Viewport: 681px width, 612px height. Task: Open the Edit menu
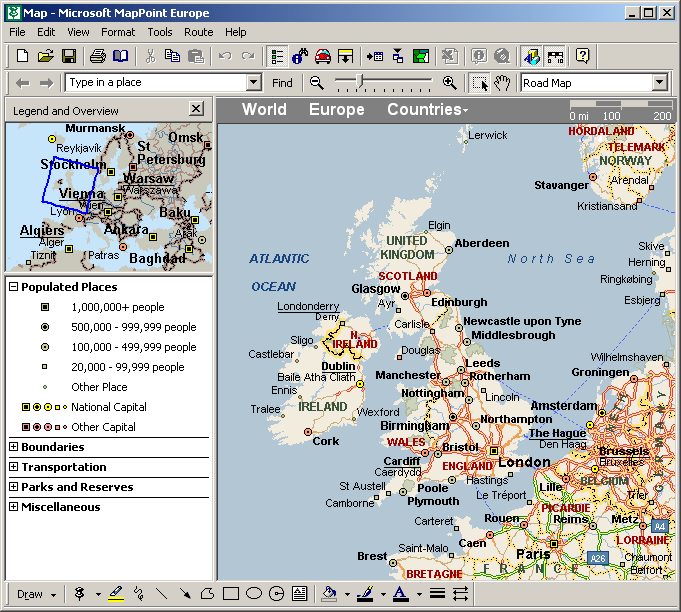pos(46,32)
